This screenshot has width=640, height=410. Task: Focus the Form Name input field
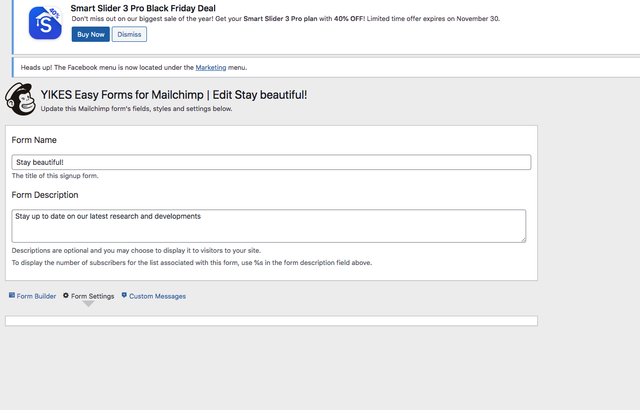271,162
